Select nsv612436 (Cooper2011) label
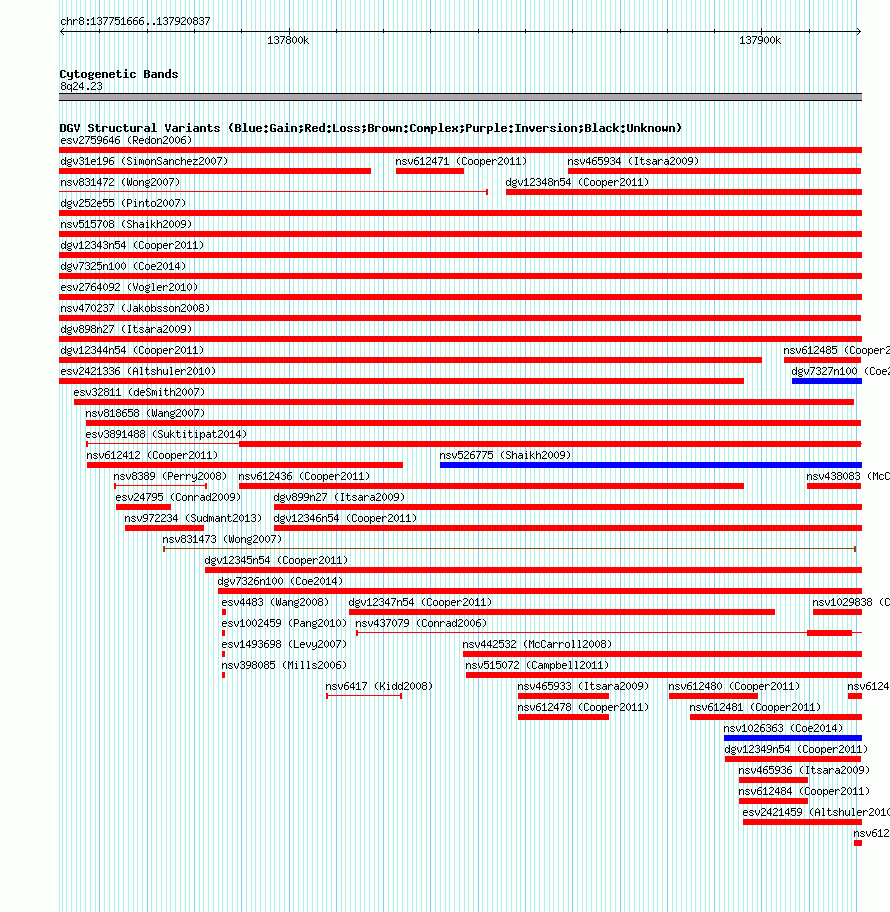Viewport: 890px width, 912px height. [x=304, y=475]
